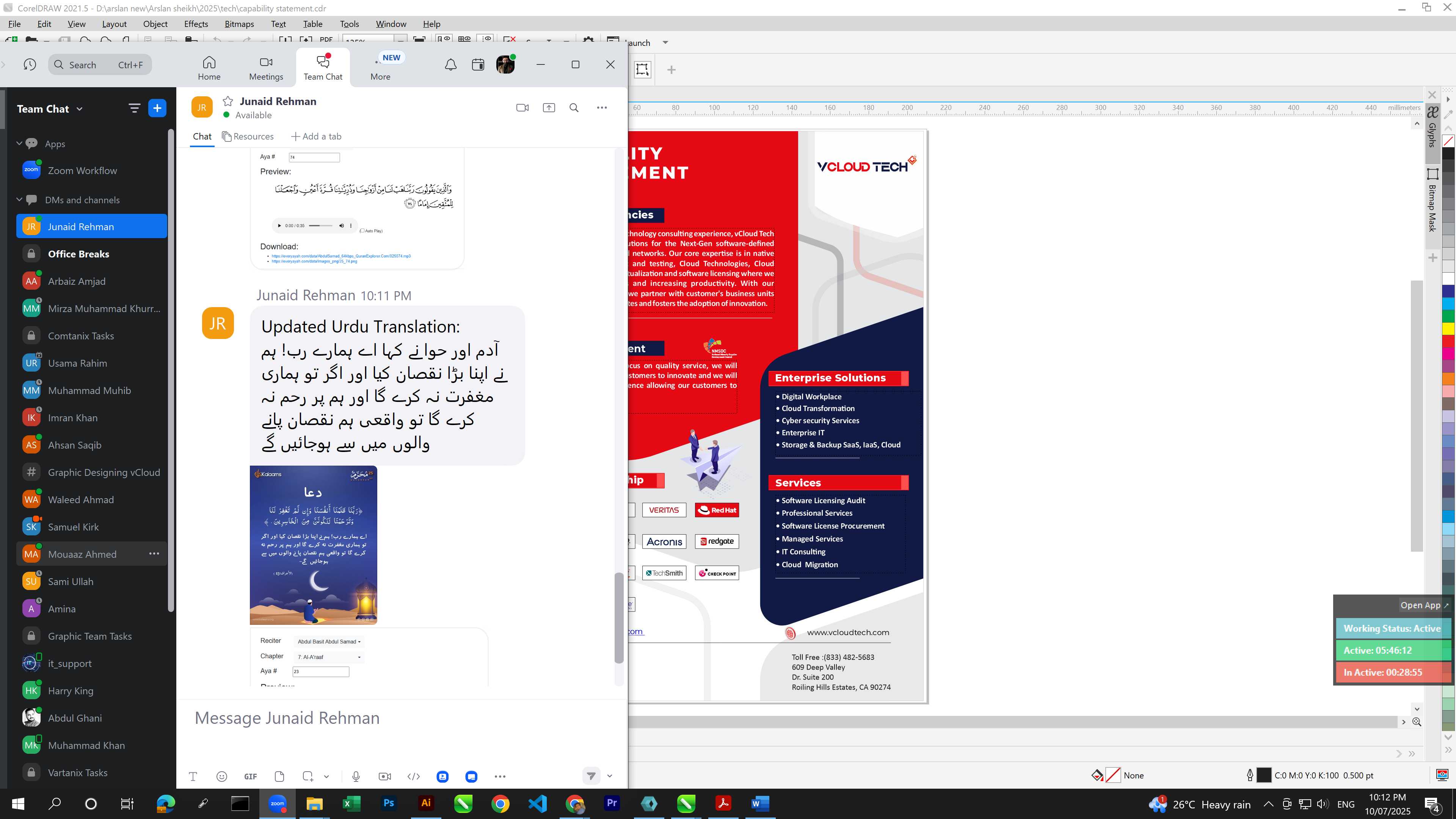Open the chat header more options ellipsis

(602, 107)
